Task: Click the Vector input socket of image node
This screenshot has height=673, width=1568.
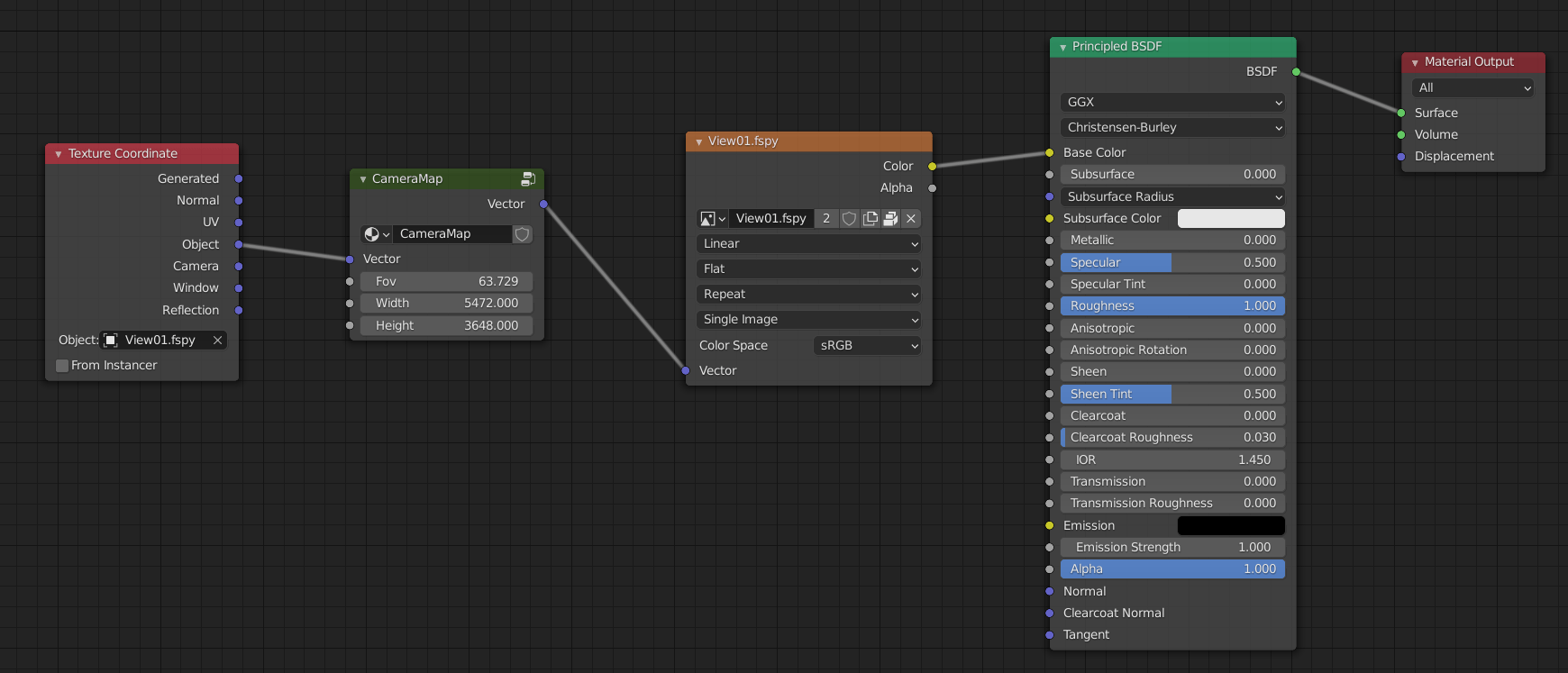Action: [686, 371]
